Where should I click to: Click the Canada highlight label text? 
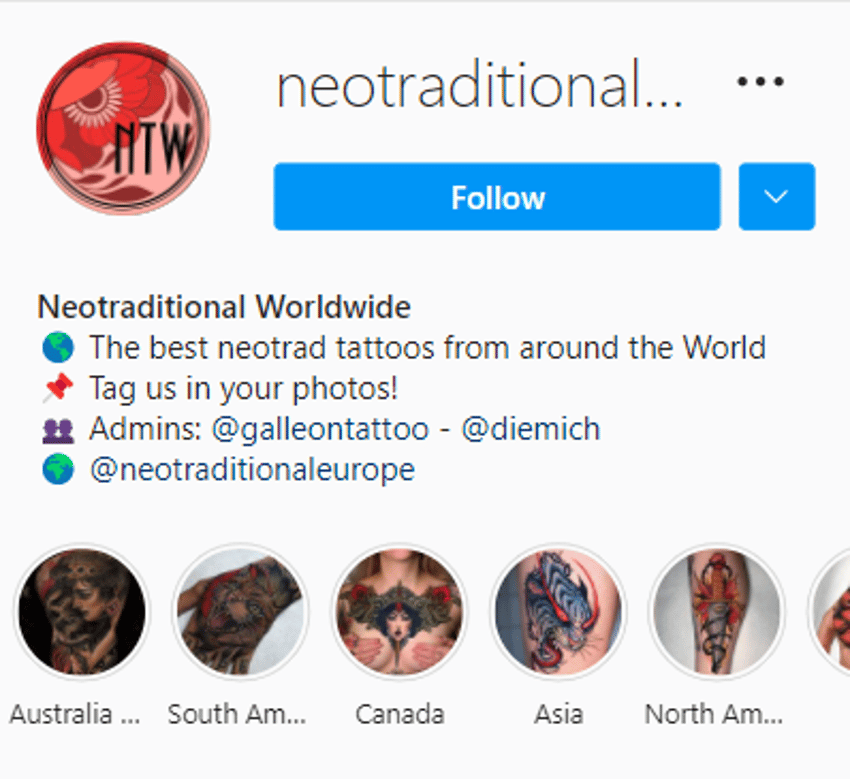point(400,714)
